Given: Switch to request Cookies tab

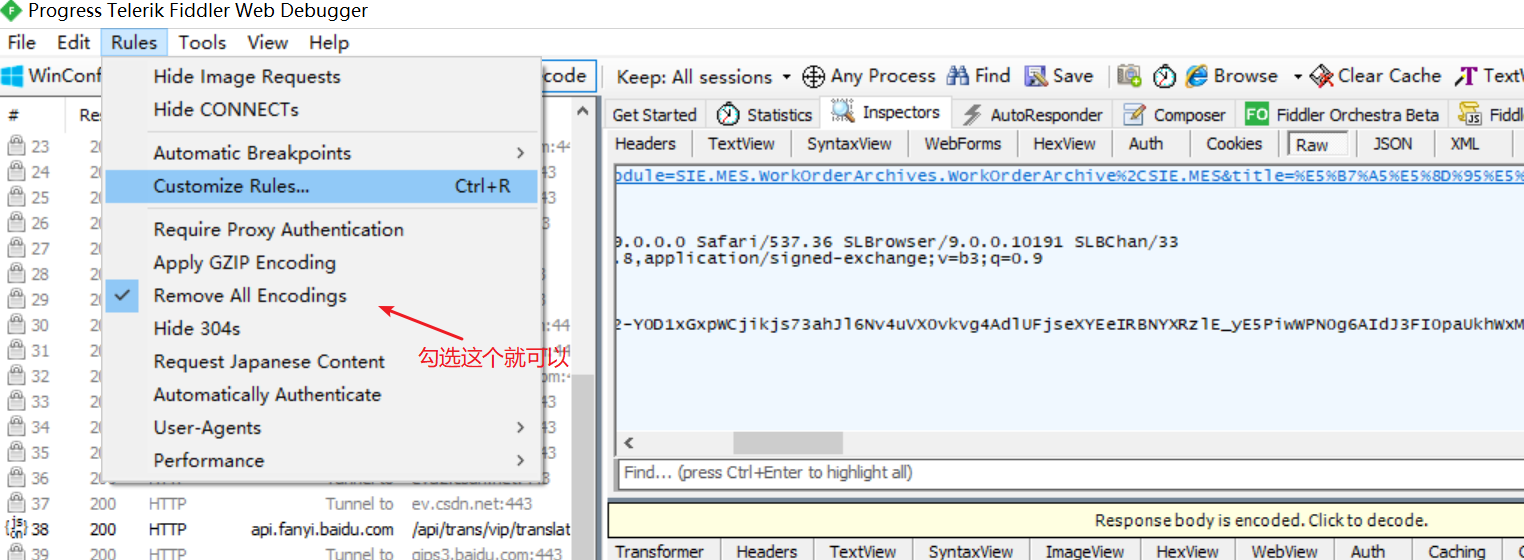Looking at the screenshot, I should tap(1234, 143).
